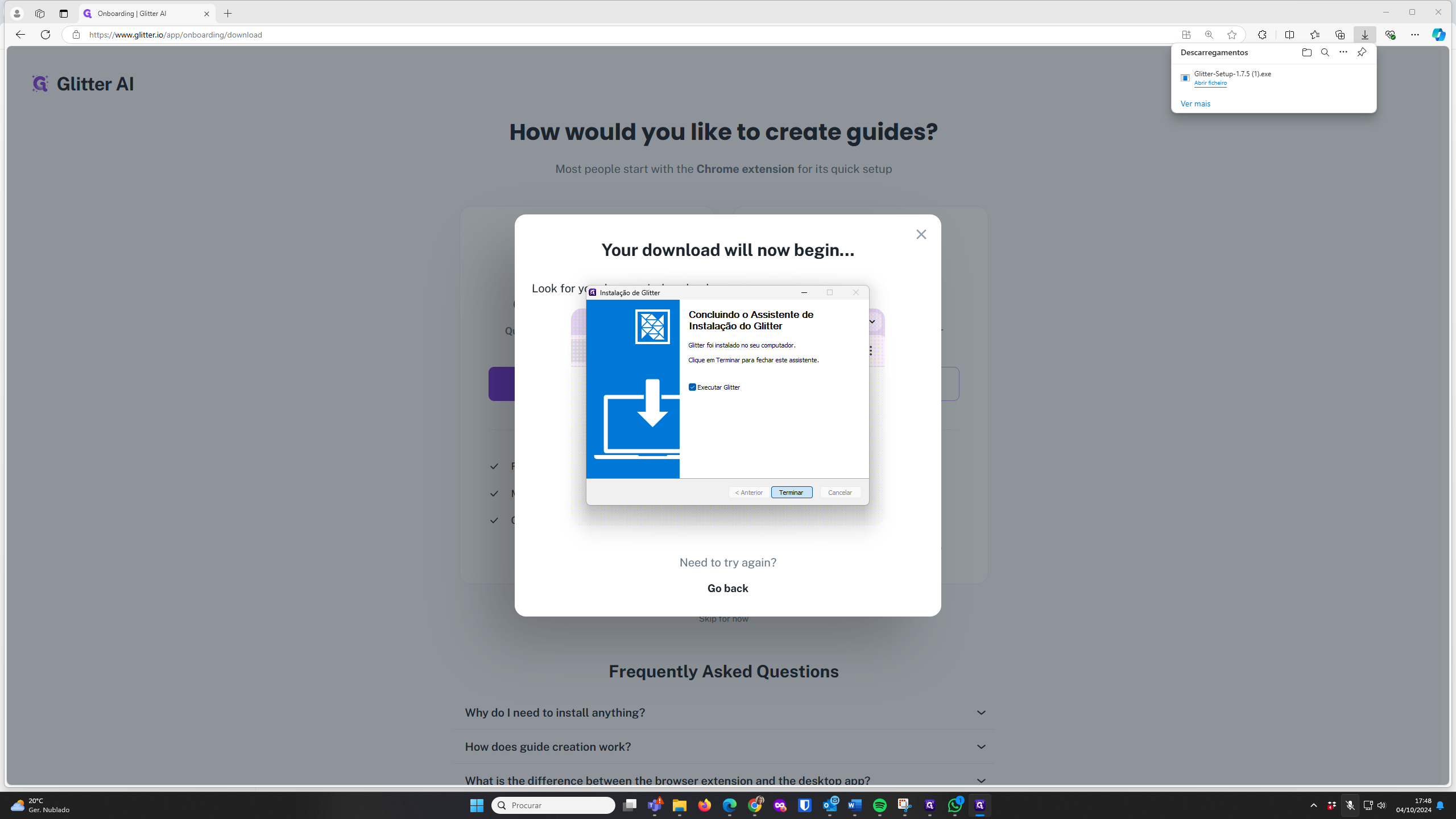
Task: Open the volume control in system tray
Action: point(1381,805)
